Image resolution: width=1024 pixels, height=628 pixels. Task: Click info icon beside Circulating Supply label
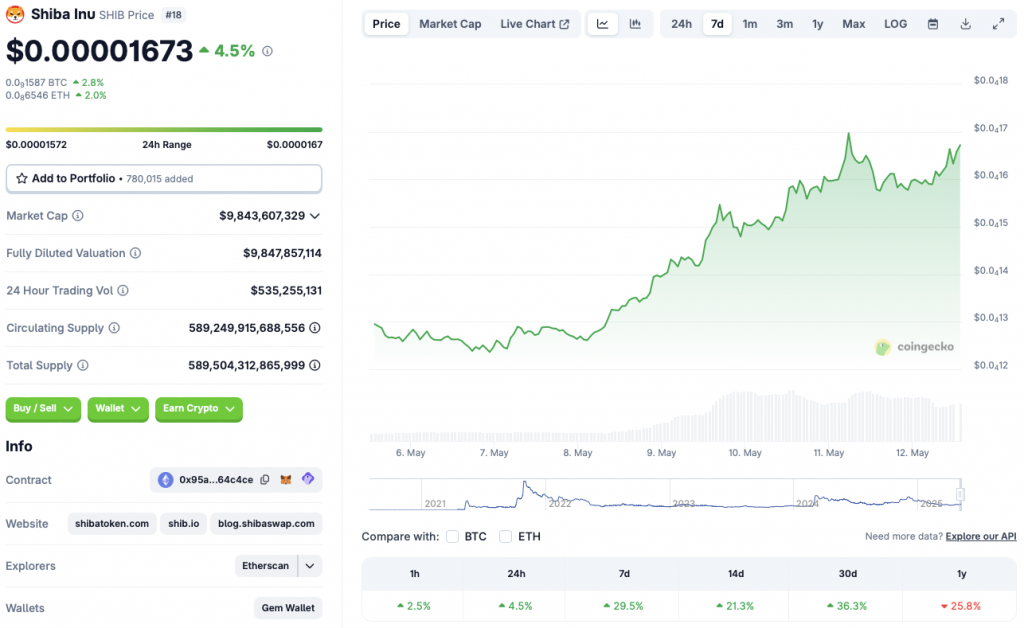click(x=114, y=328)
